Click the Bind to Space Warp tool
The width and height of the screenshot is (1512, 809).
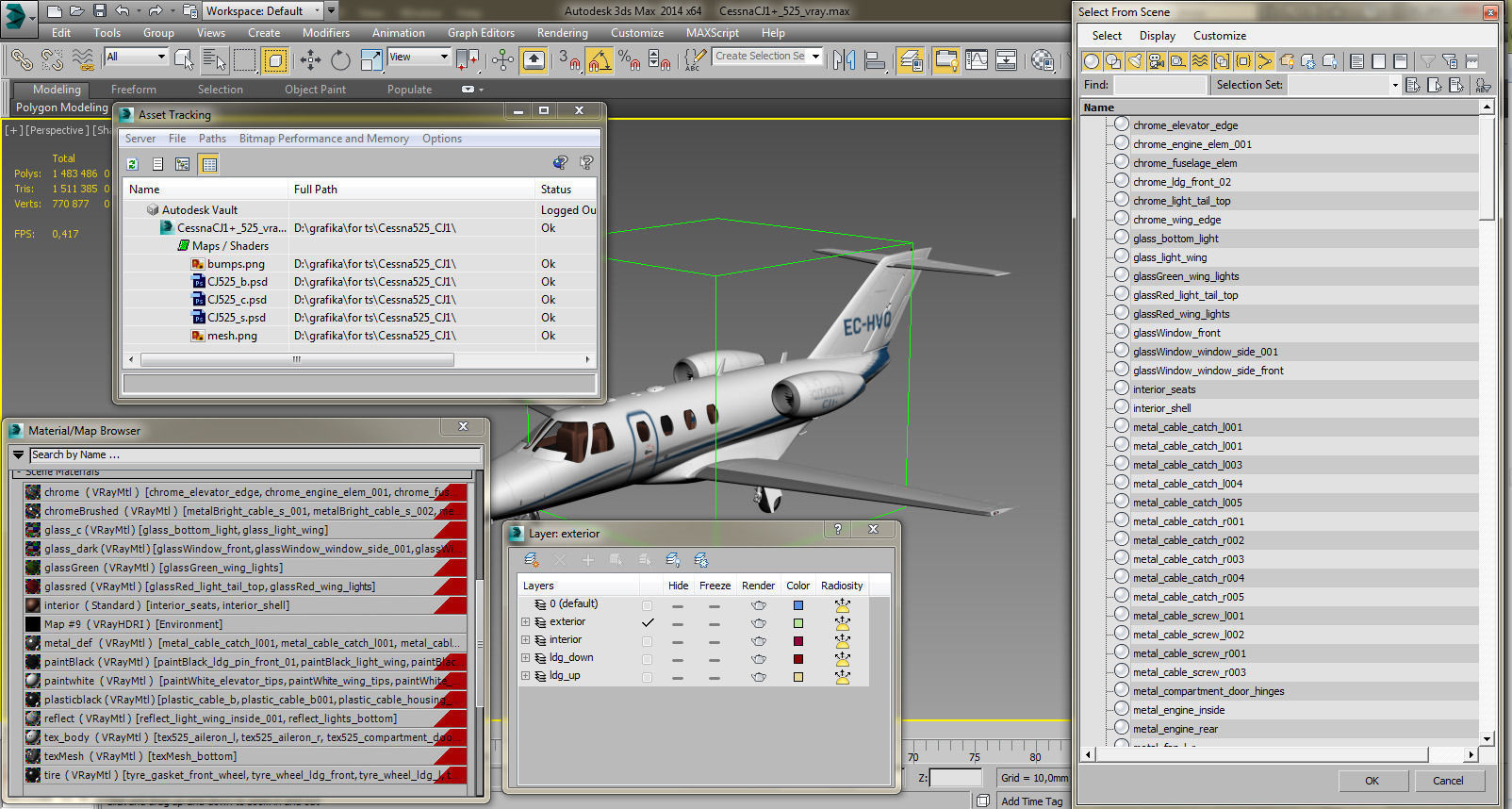pos(83,60)
